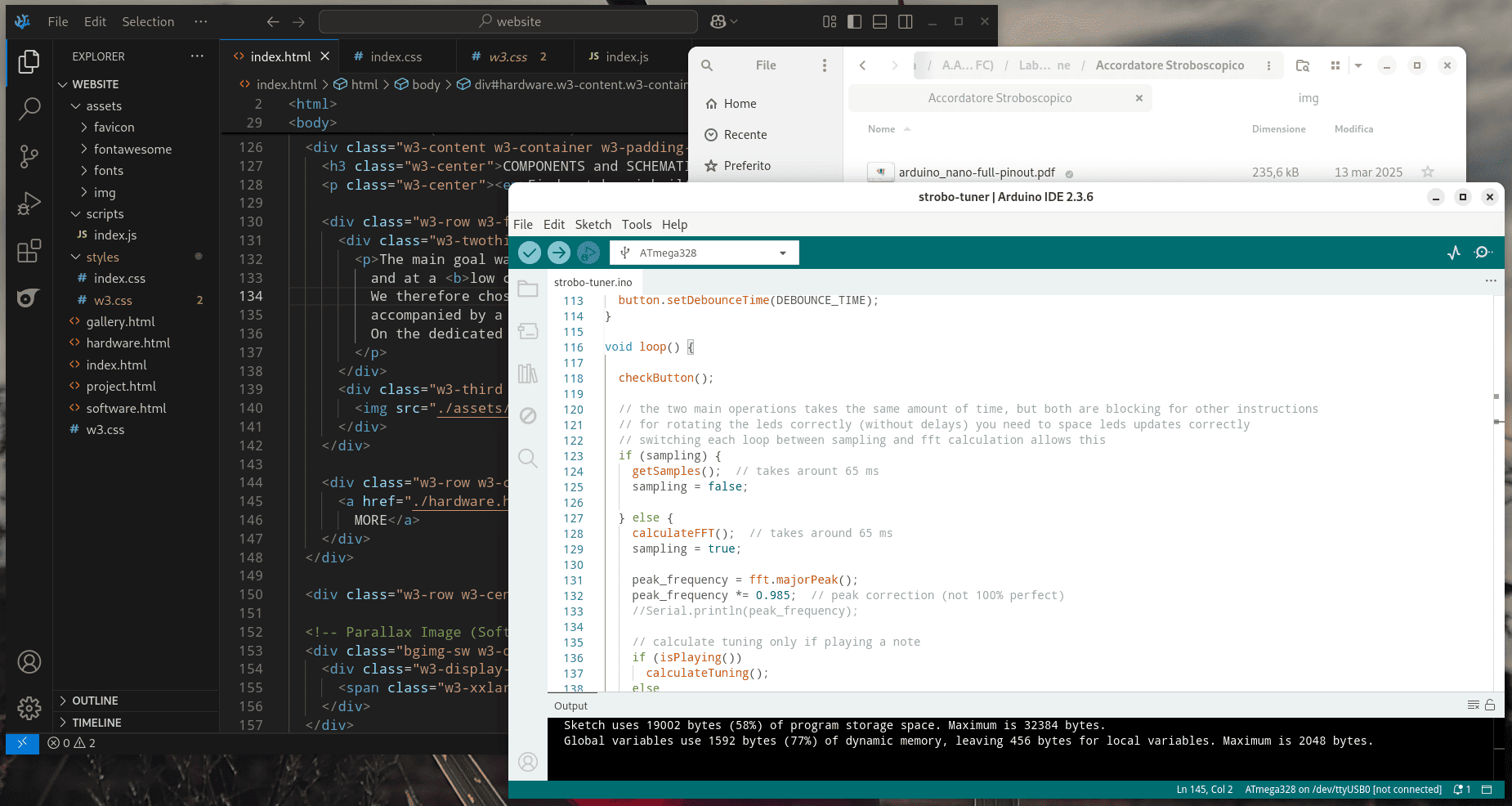Open VS Code Extensions view
1512x806 pixels.
point(29,251)
